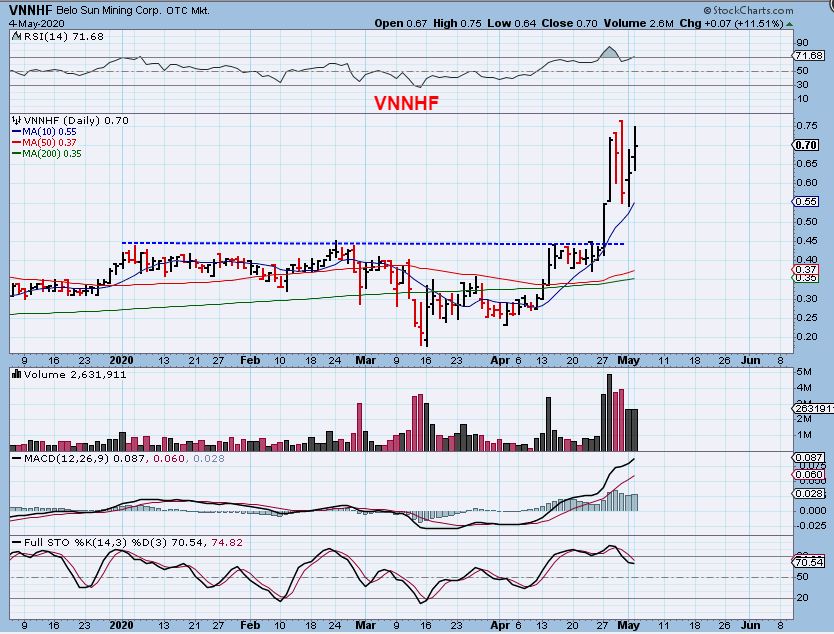
Task: Click the MA(50) 0.37 legend entry
Action: coord(45,143)
